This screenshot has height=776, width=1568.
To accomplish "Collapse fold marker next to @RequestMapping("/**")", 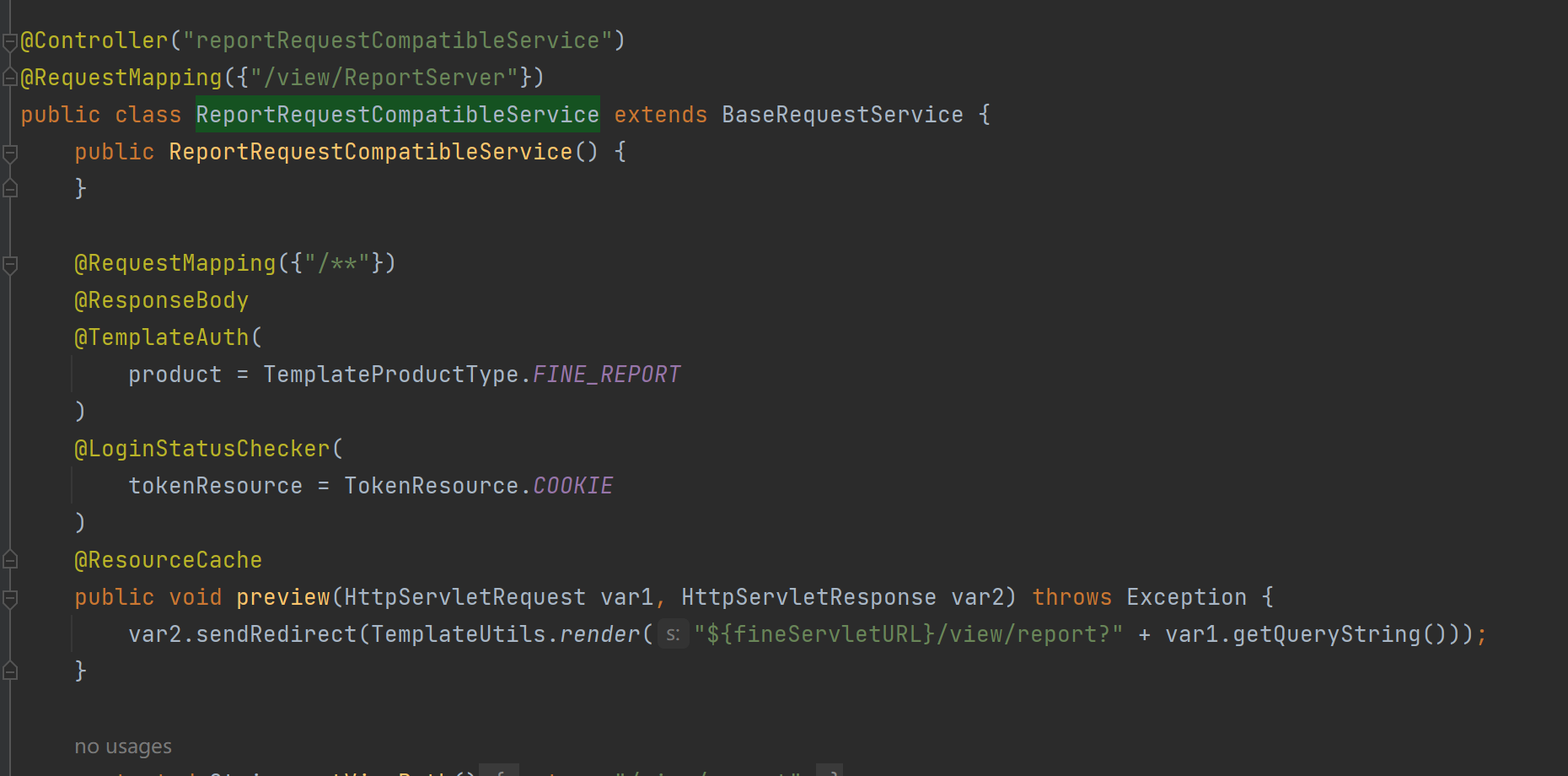I will point(10,264).
